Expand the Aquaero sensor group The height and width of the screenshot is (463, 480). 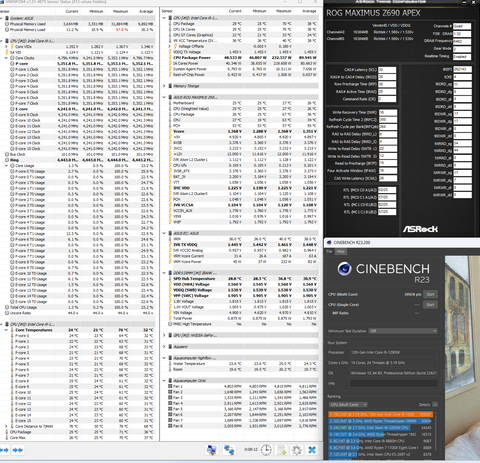[x=164, y=347]
